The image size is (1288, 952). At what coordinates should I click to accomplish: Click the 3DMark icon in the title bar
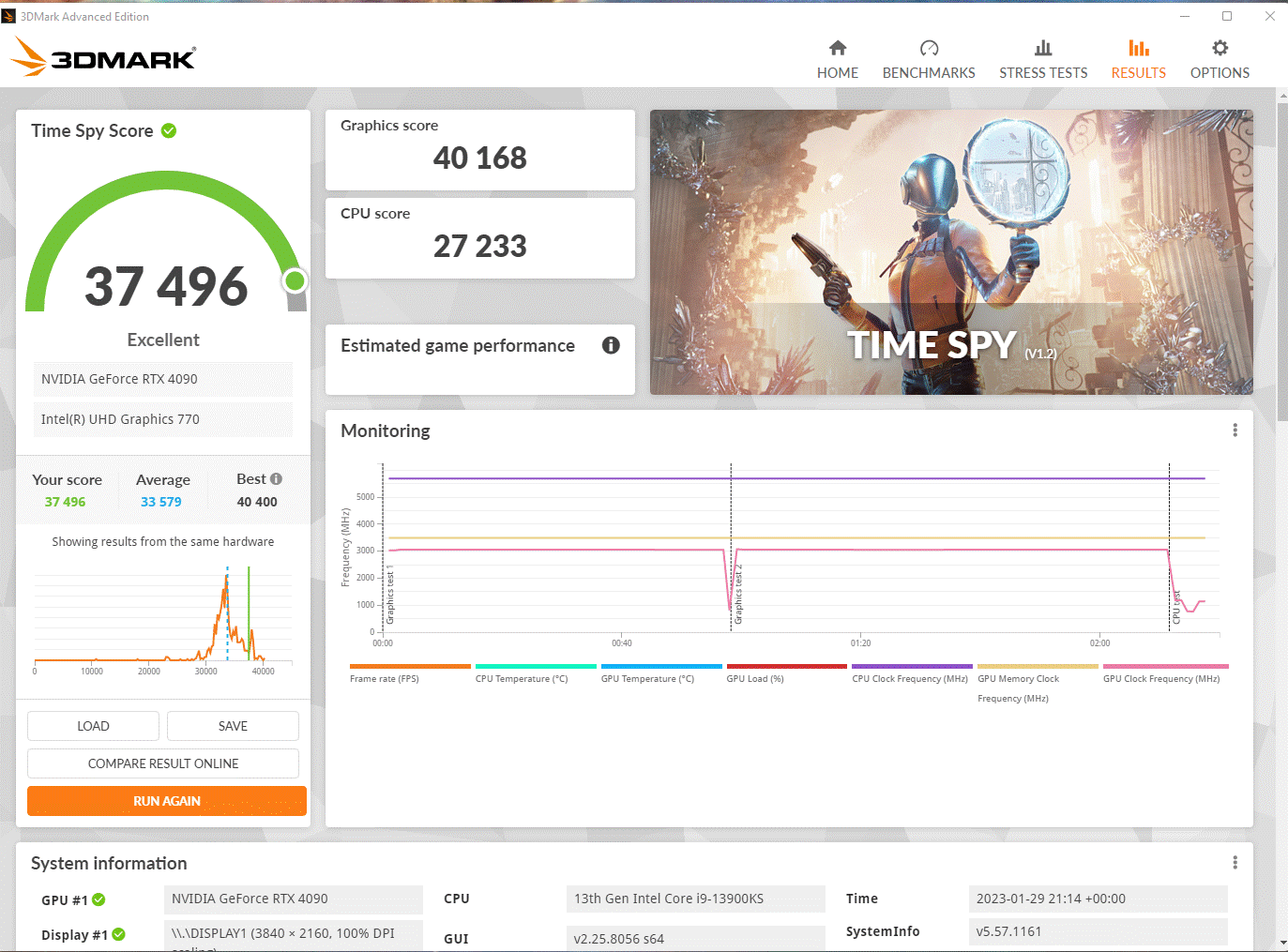point(9,16)
